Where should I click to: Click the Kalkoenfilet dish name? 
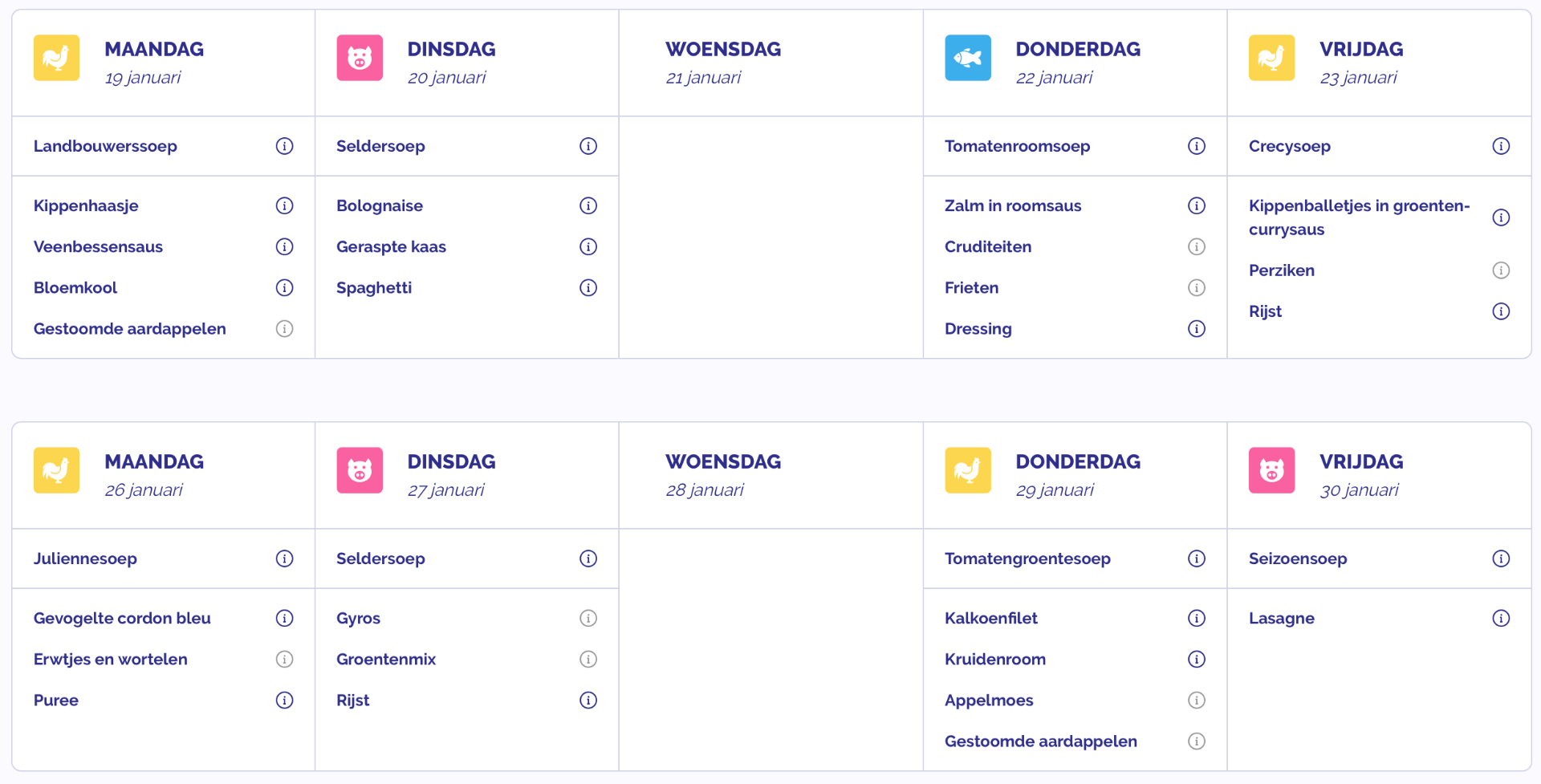[x=990, y=618]
